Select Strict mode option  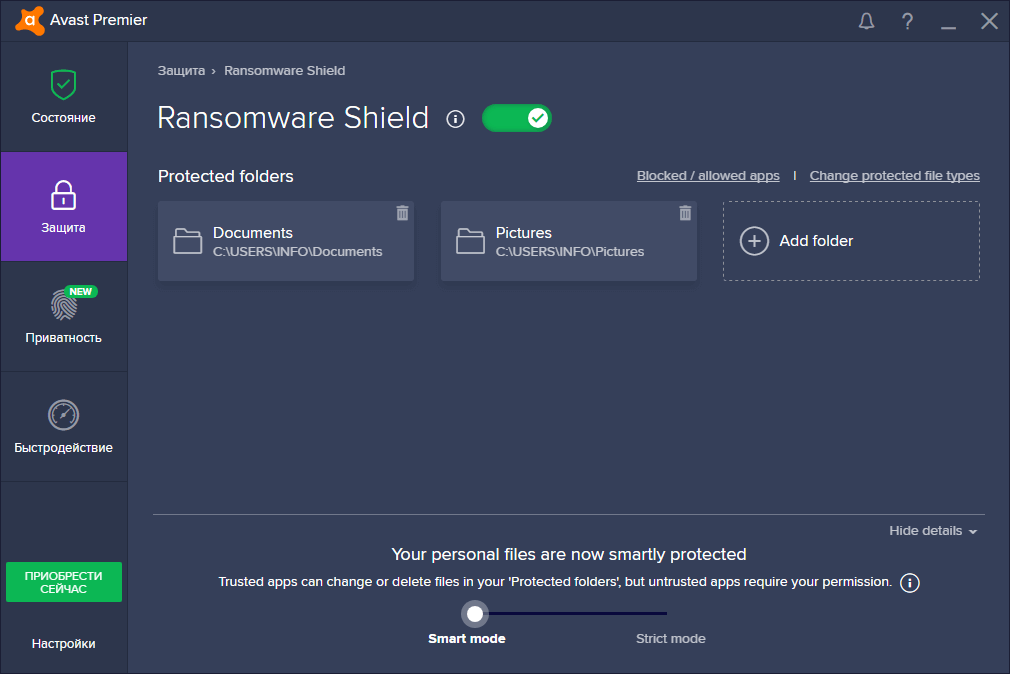pyautogui.click(x=670, y=638)
